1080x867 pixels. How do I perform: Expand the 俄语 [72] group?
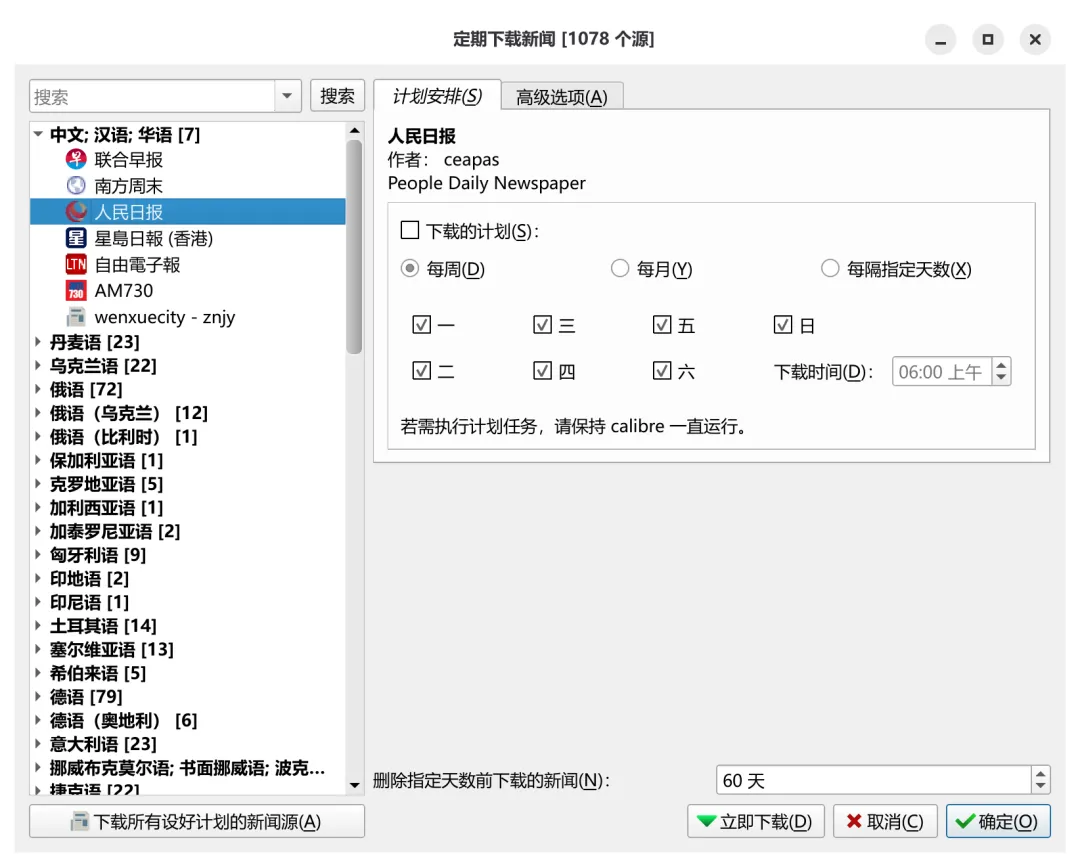tap(39, 389)
